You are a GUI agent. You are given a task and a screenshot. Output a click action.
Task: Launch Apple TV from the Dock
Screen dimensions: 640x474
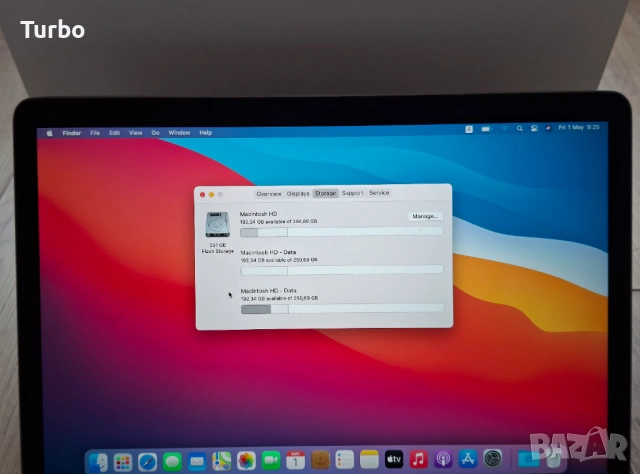point(394,459)
